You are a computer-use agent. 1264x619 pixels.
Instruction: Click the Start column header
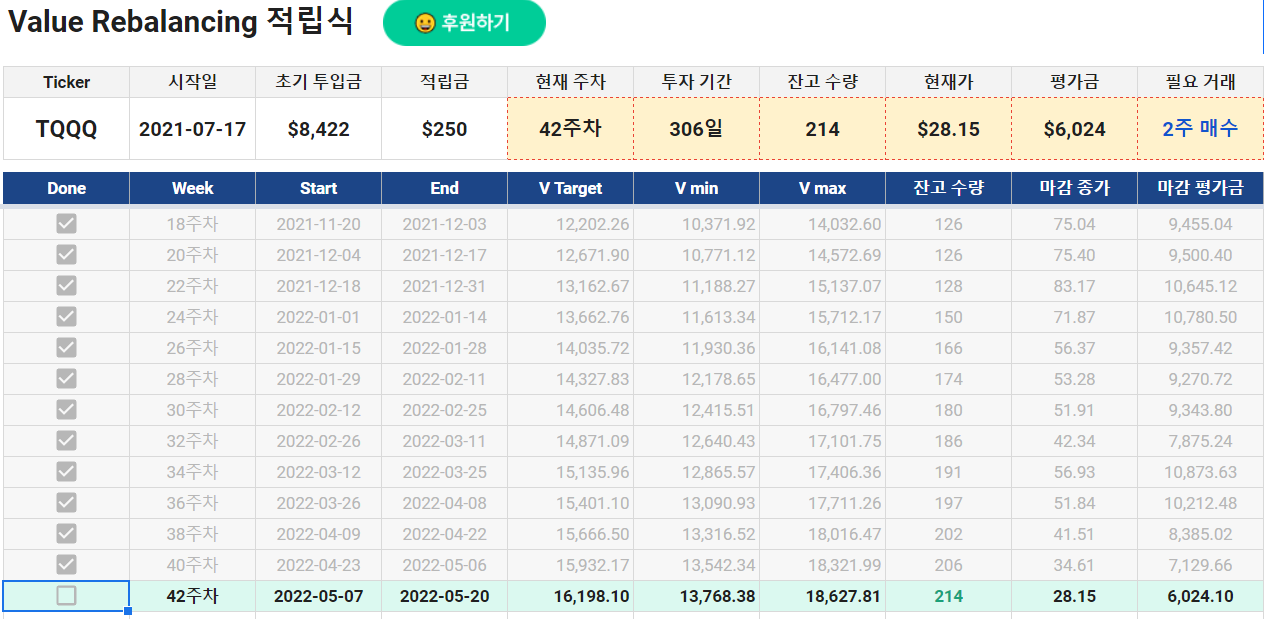[318, 188]
